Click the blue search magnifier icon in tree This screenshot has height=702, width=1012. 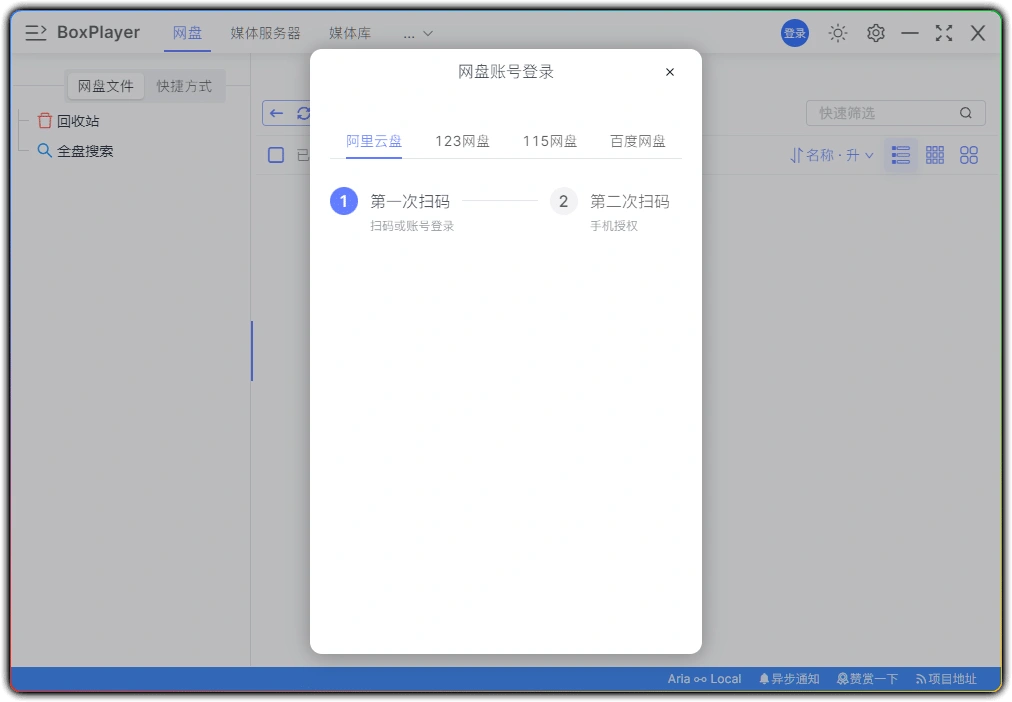click(44, 151)
